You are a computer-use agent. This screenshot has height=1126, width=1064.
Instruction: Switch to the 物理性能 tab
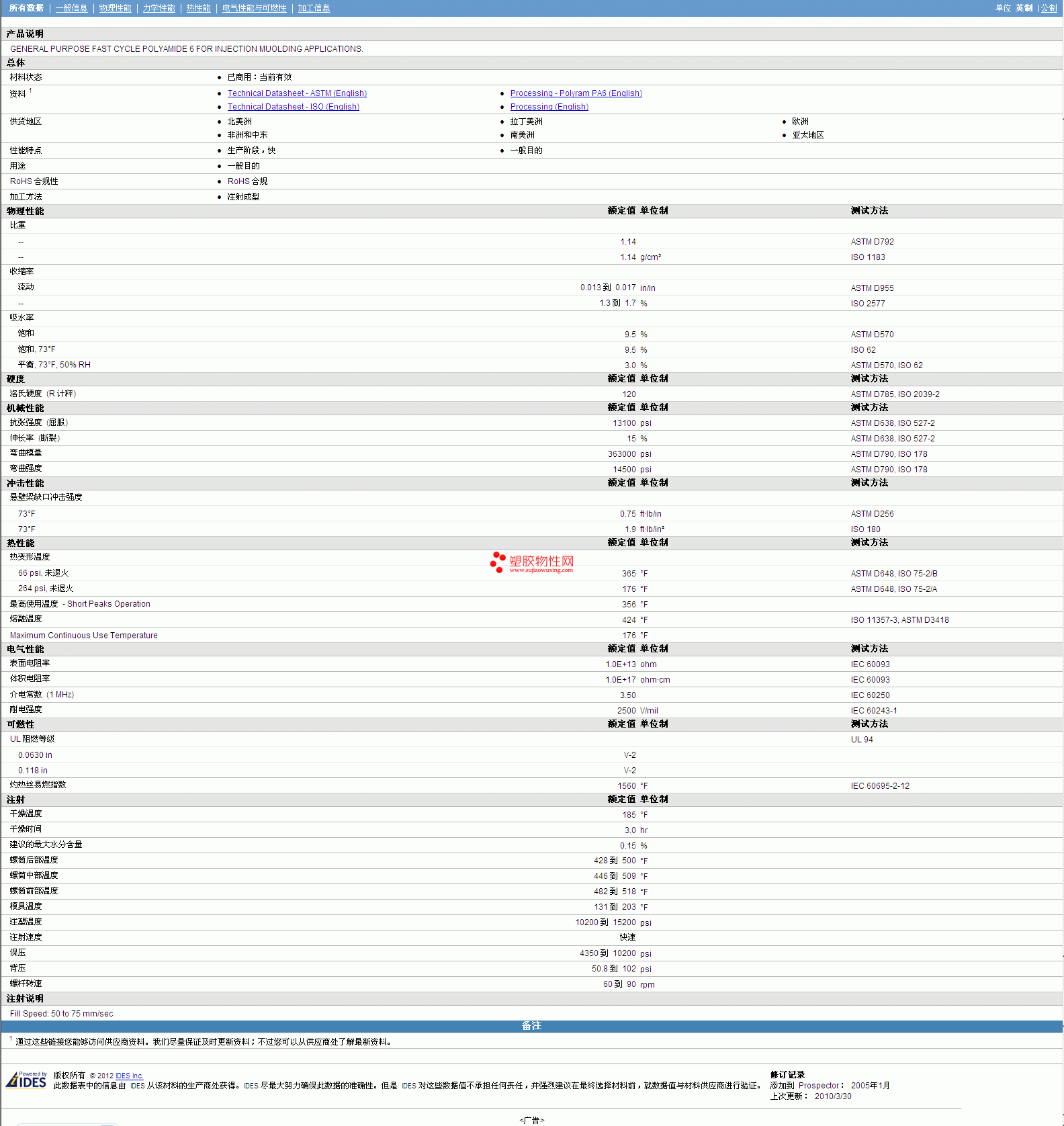tap(115, 8)
